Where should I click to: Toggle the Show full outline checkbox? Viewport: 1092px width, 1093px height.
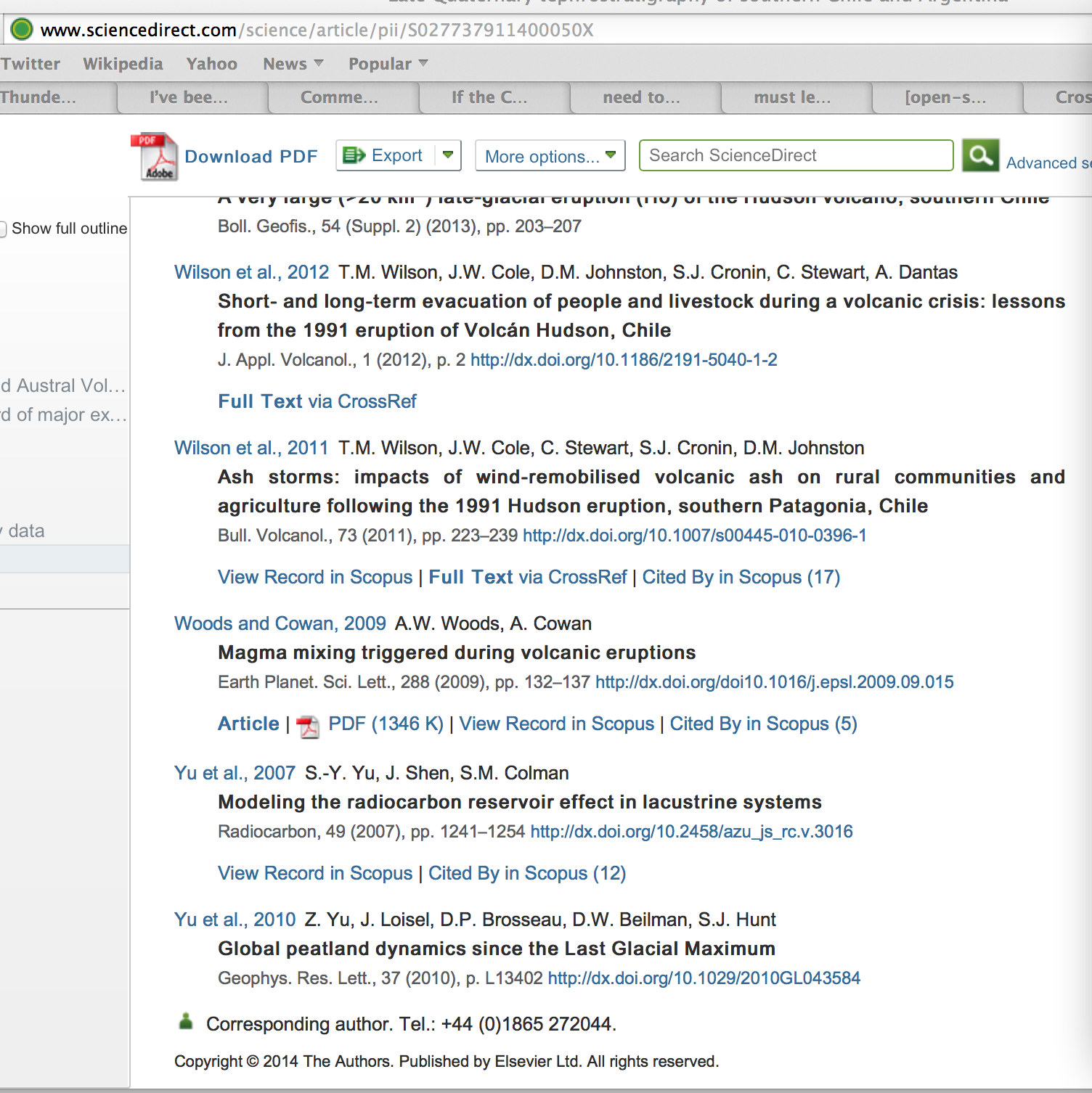3,229
